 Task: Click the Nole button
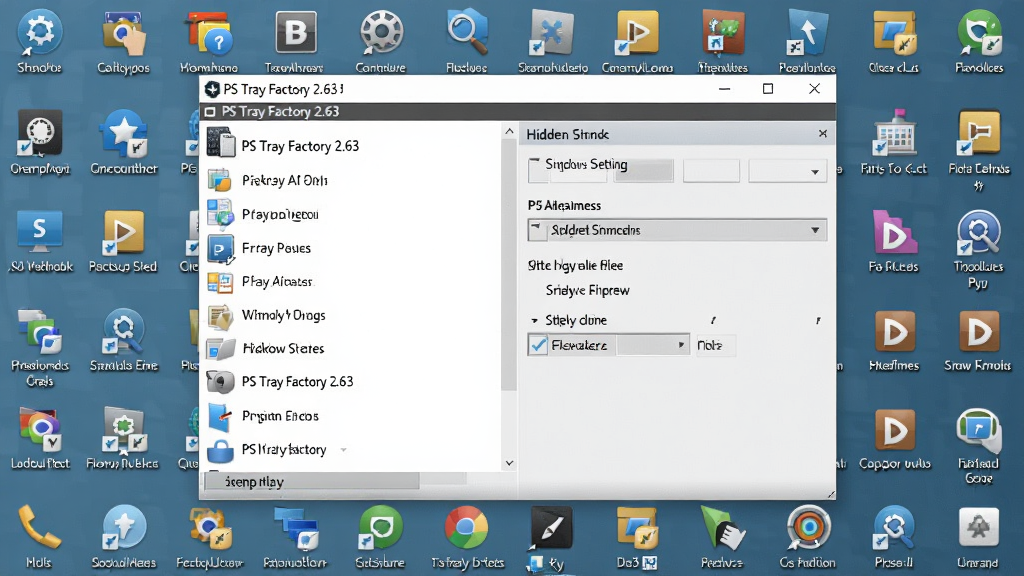(714, 345)
